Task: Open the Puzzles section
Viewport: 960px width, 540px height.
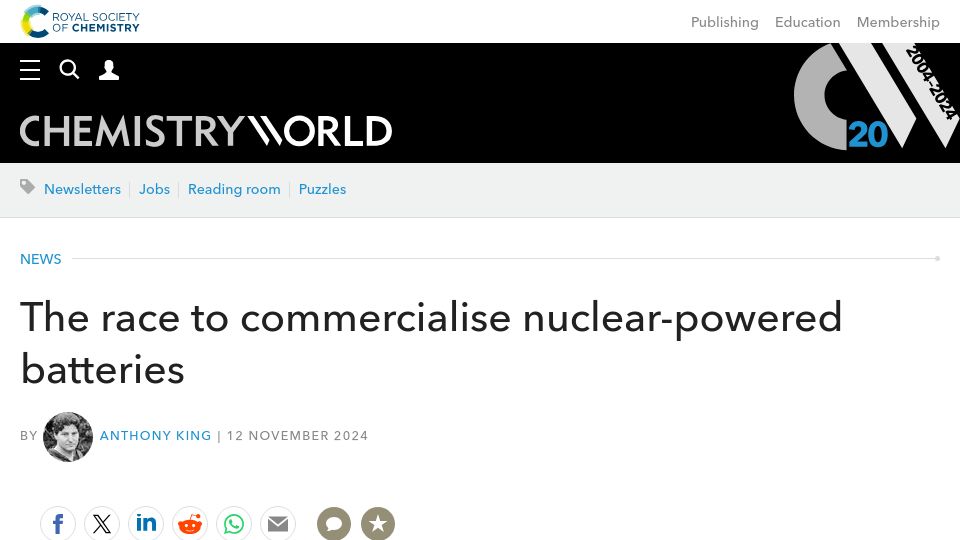Action: (x=322, y=189)
